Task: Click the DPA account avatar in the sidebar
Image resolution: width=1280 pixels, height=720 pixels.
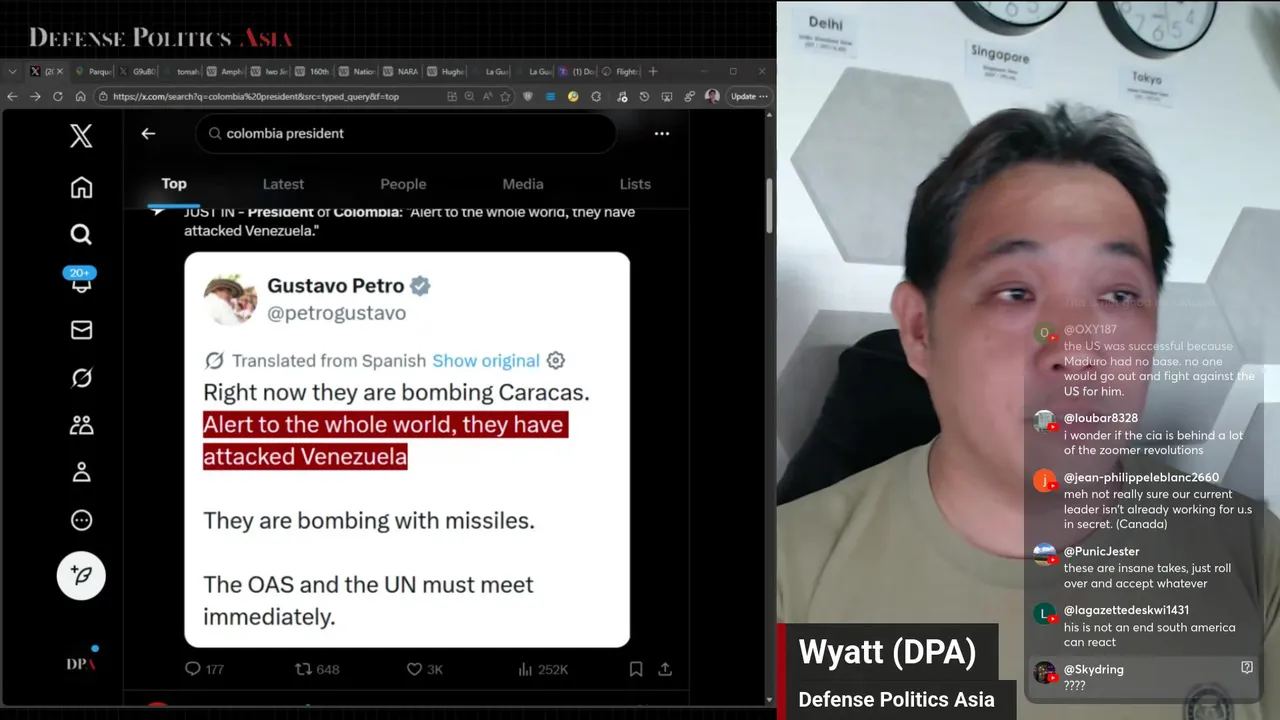Action: coord(81,663)
